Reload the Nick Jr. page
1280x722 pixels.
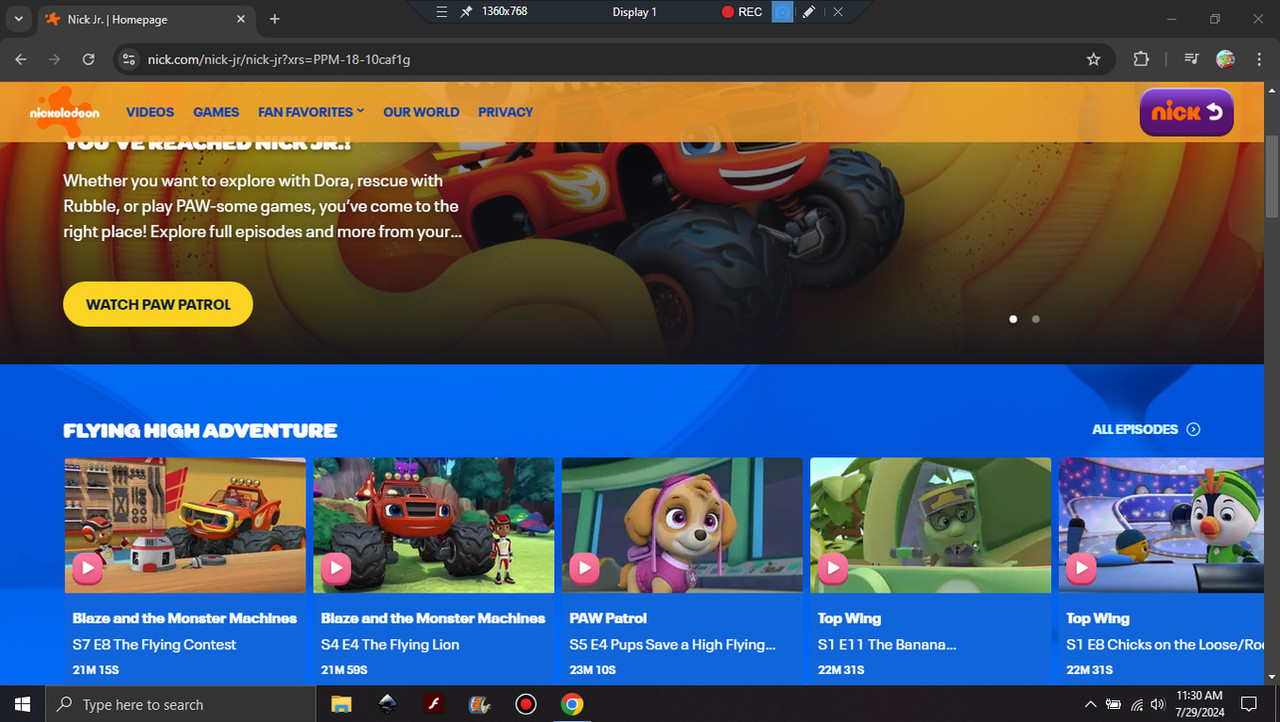[88, 59]
